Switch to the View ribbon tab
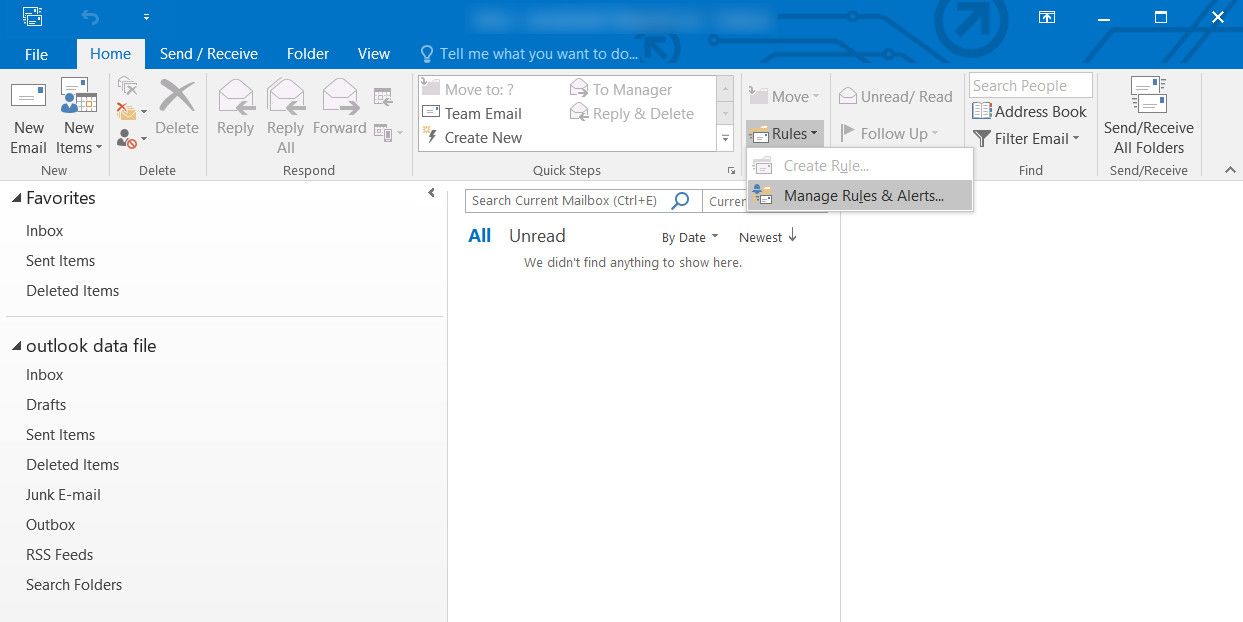Viewport: 1243px width, 622px height. click(x=373, y=54)
